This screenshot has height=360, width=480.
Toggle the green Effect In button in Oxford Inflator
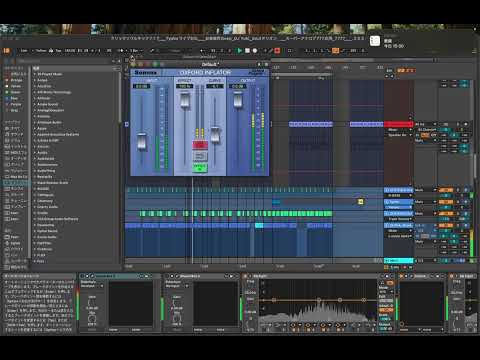pyautogui.click(x=200, y=168)
